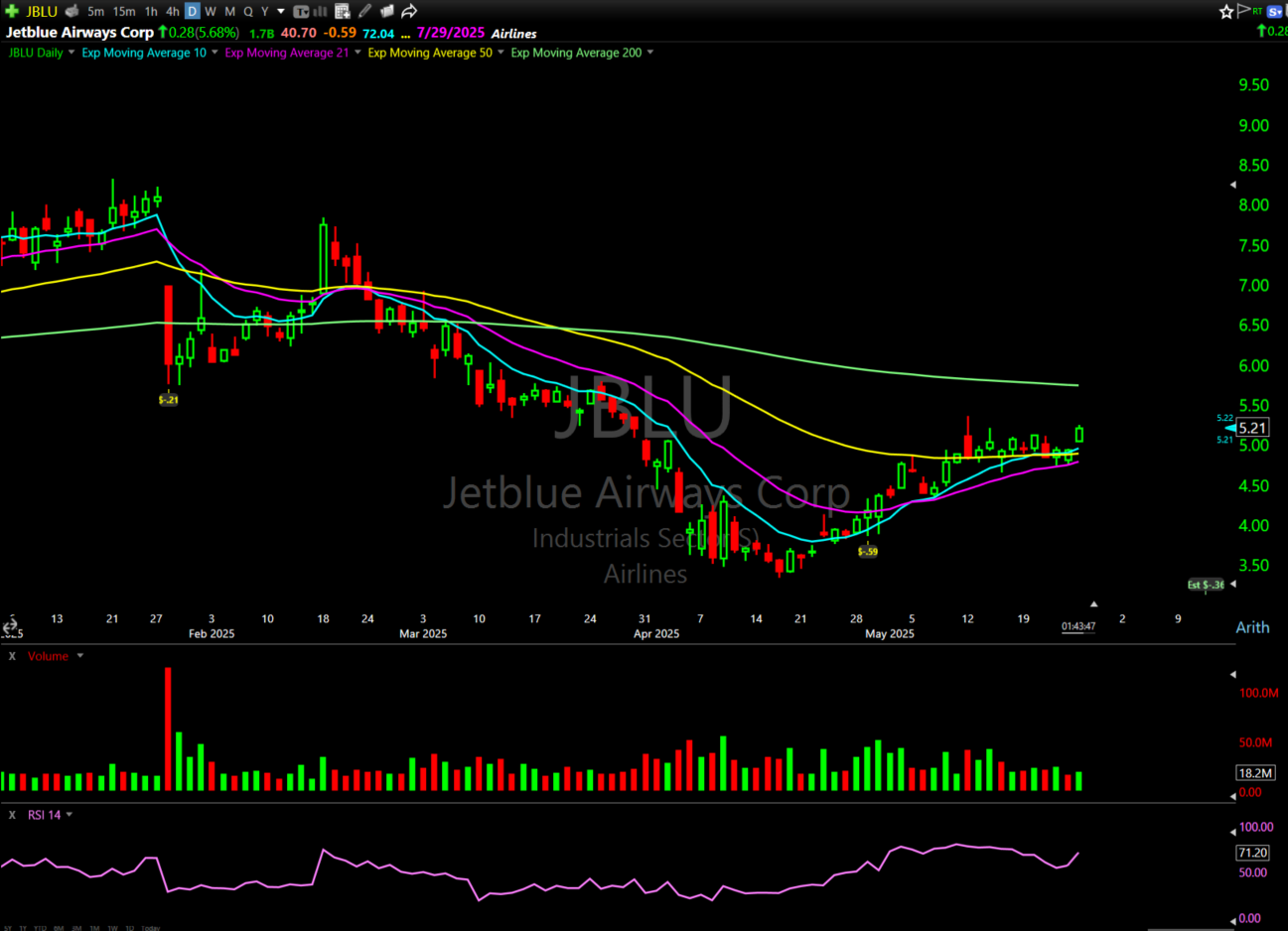Image resolution: width=1288 pixels, height=931 pixels.
Task: Close the RSI 14 pane with X
Action: 12,815
